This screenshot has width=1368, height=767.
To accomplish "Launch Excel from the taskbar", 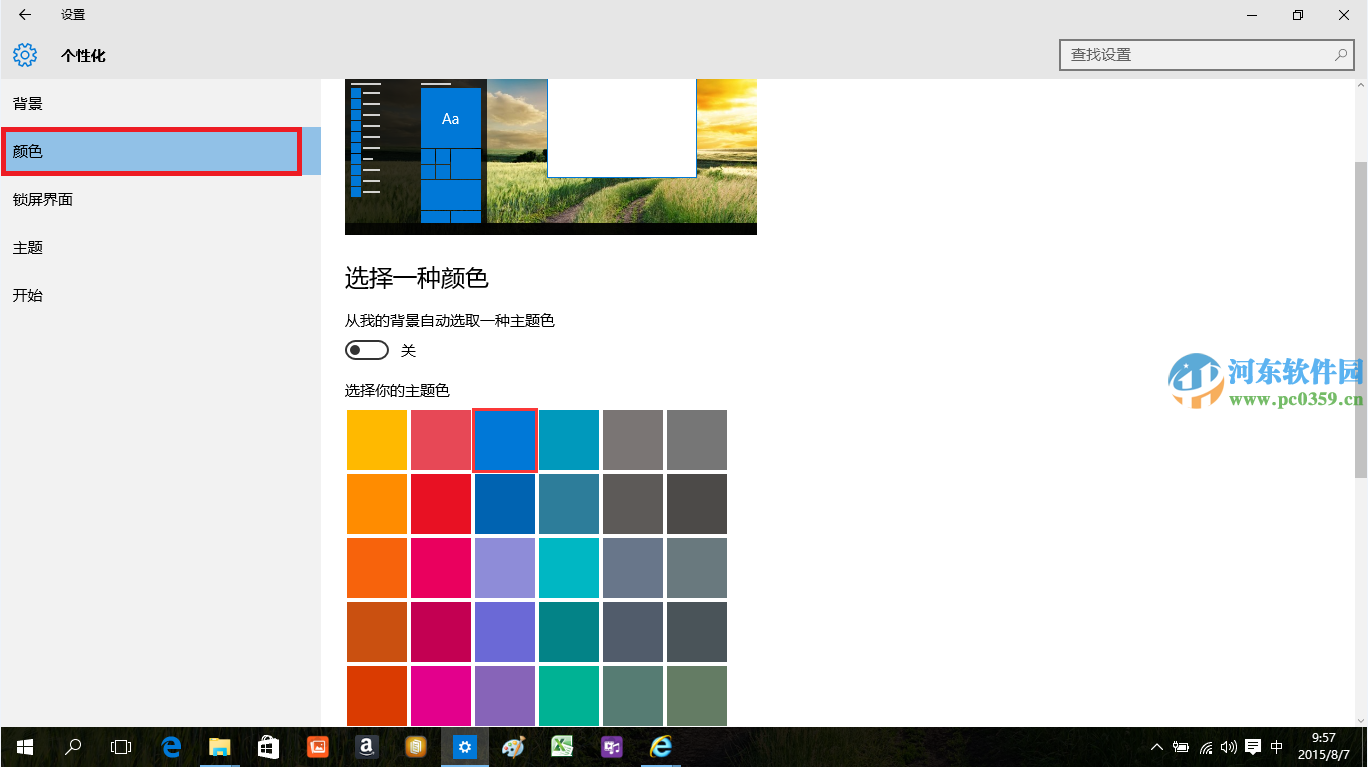I will 561,746.
